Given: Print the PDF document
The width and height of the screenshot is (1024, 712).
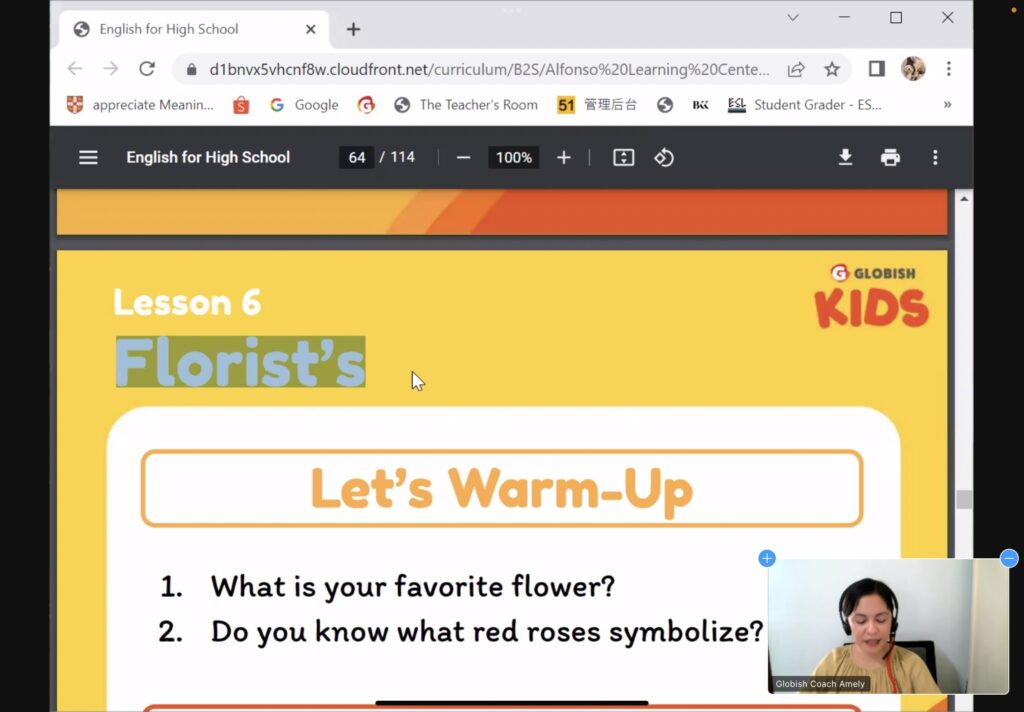Looking at the screenshot, I should pyautogui.click(x=890, y=157).
